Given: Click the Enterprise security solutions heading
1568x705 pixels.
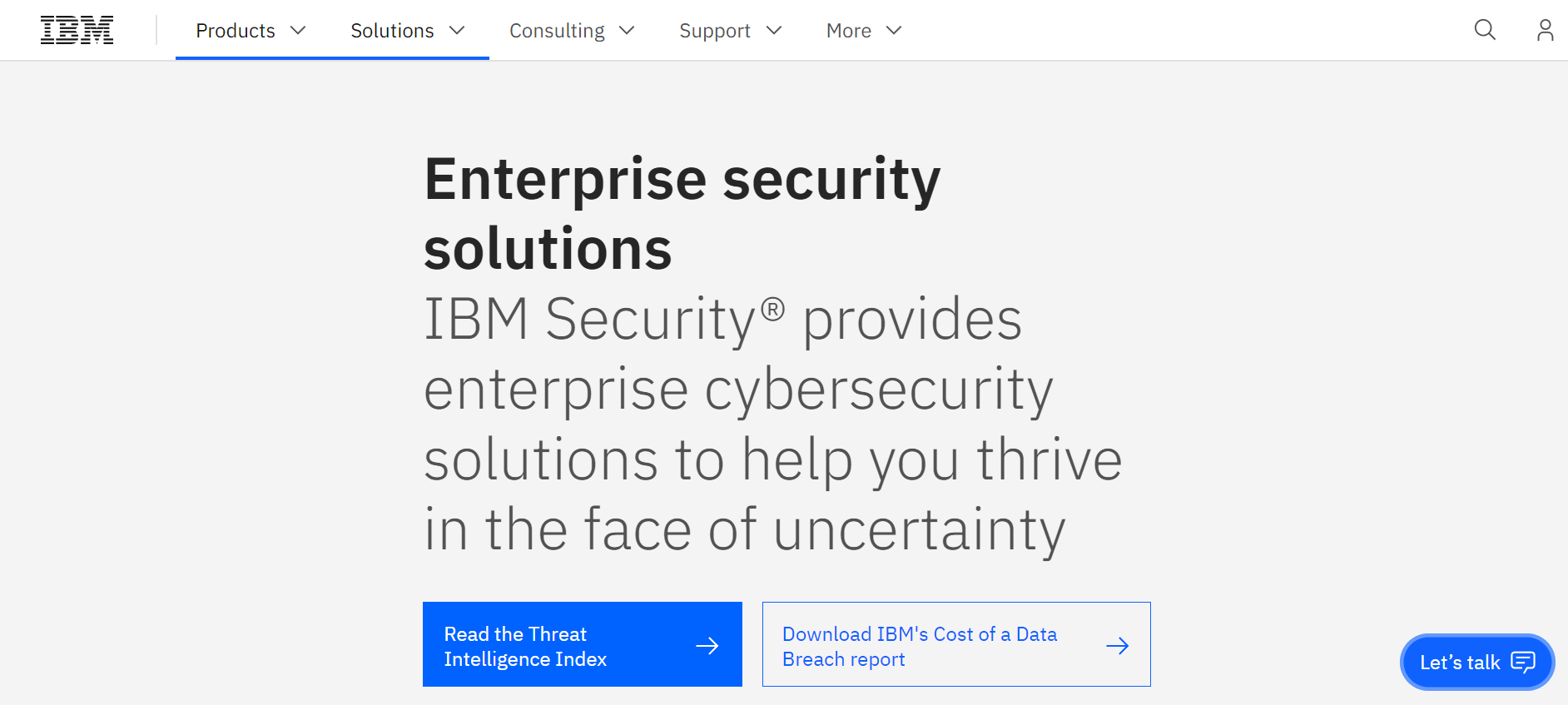Looking at the screenshot, I should click(682, 211).
